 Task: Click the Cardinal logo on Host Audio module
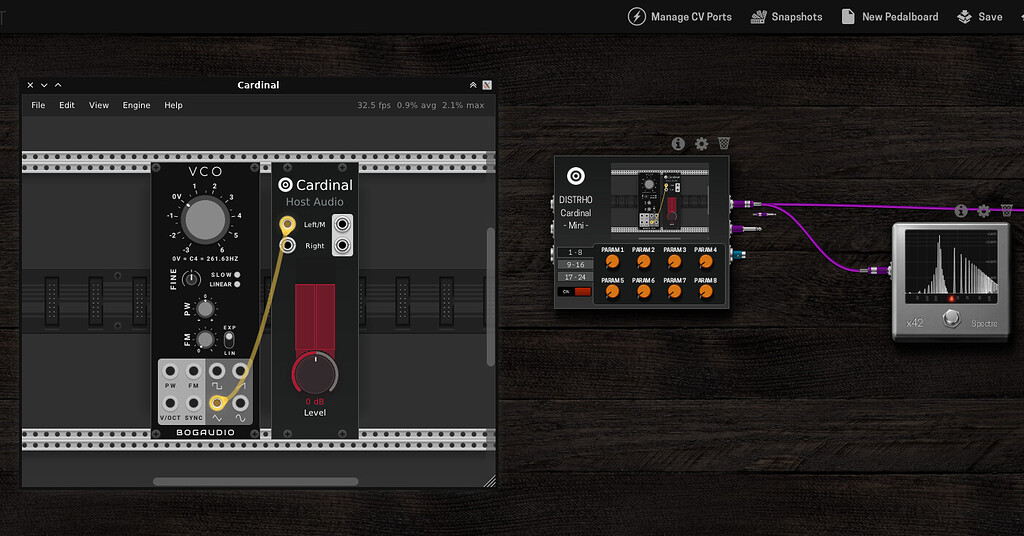click(285, 185)
